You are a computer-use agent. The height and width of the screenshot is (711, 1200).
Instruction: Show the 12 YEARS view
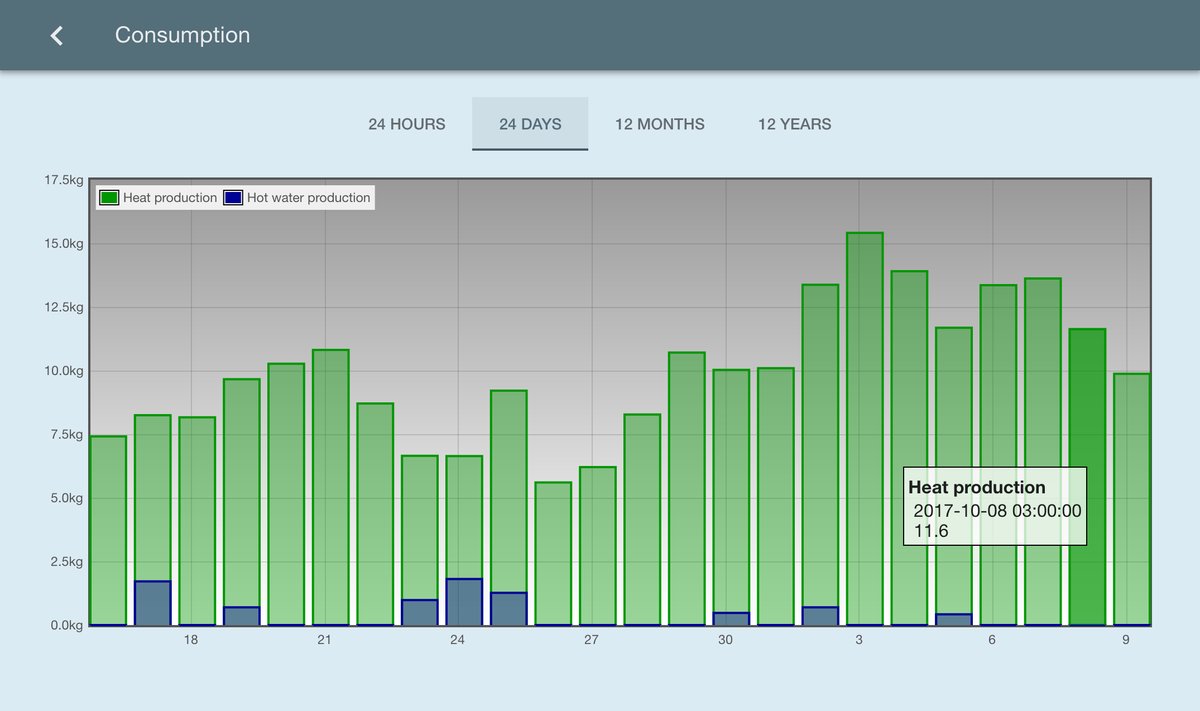[794, 124]
